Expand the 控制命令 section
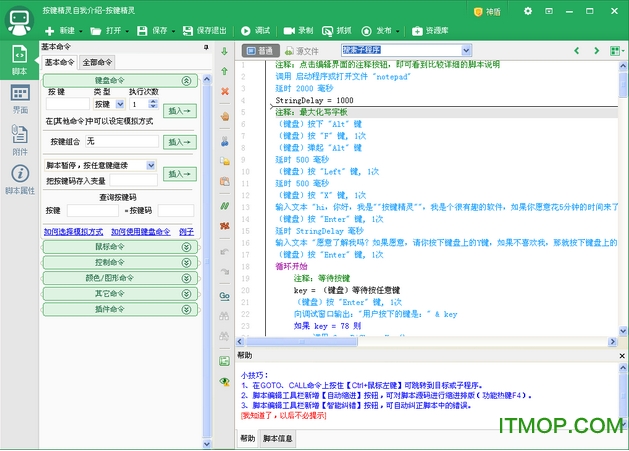 point(186,262)
